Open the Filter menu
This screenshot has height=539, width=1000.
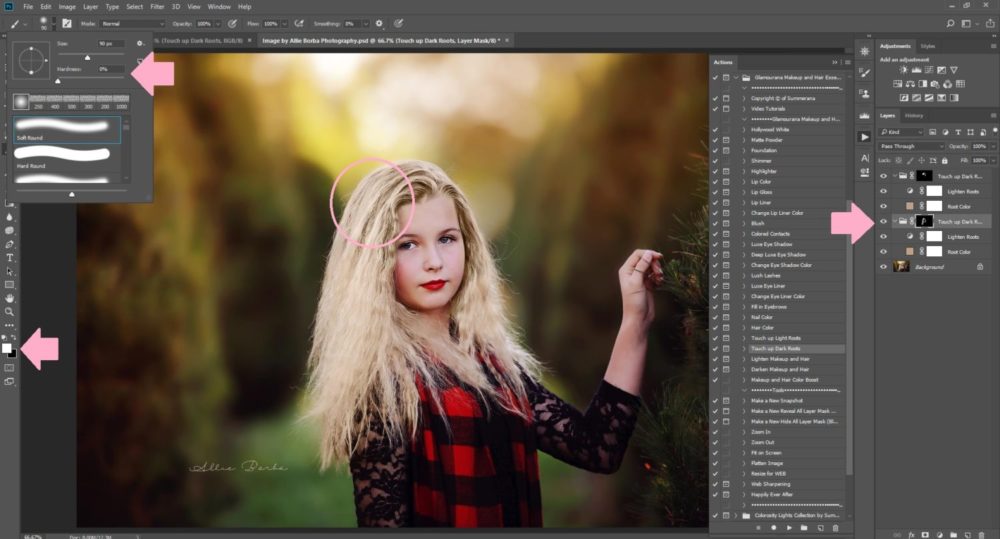pos(157,6)
